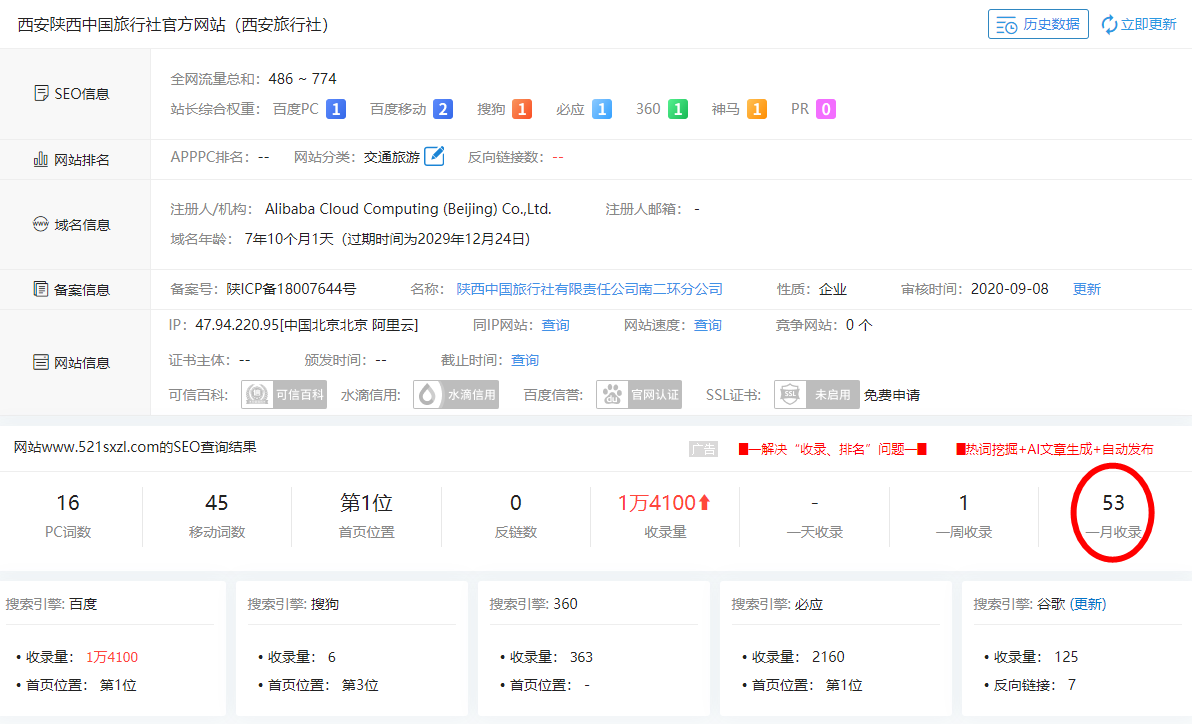Click the PR pink rank badge
The image size is (1192, 724).
826,110
